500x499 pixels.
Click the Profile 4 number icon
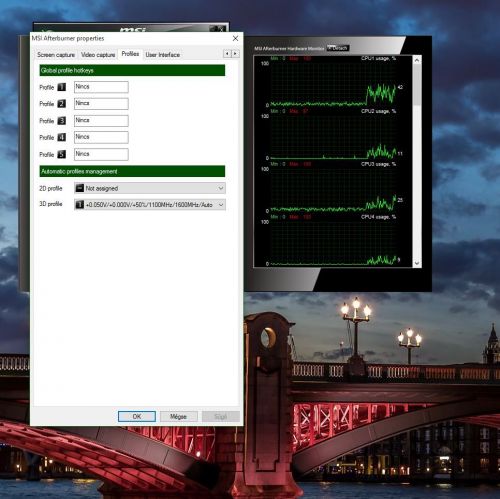62,137
